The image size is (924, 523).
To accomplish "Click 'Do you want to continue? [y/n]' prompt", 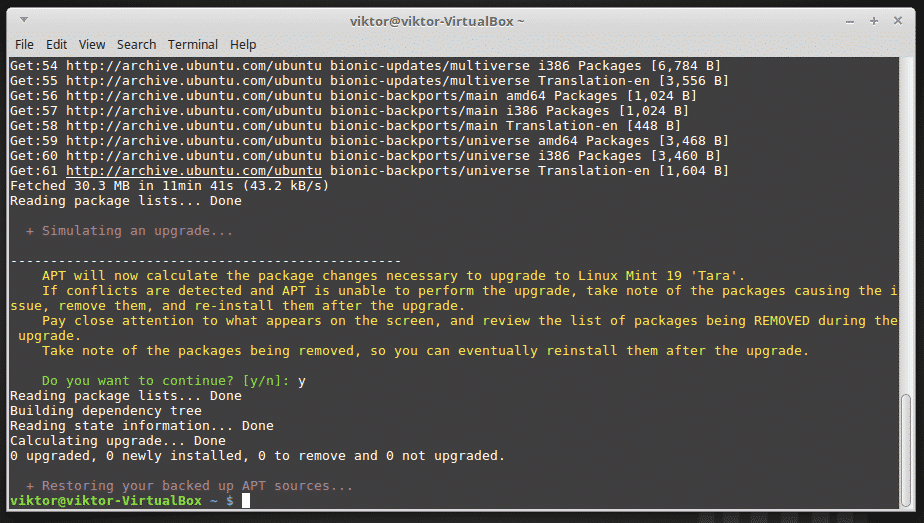I will tap(166, 381).
